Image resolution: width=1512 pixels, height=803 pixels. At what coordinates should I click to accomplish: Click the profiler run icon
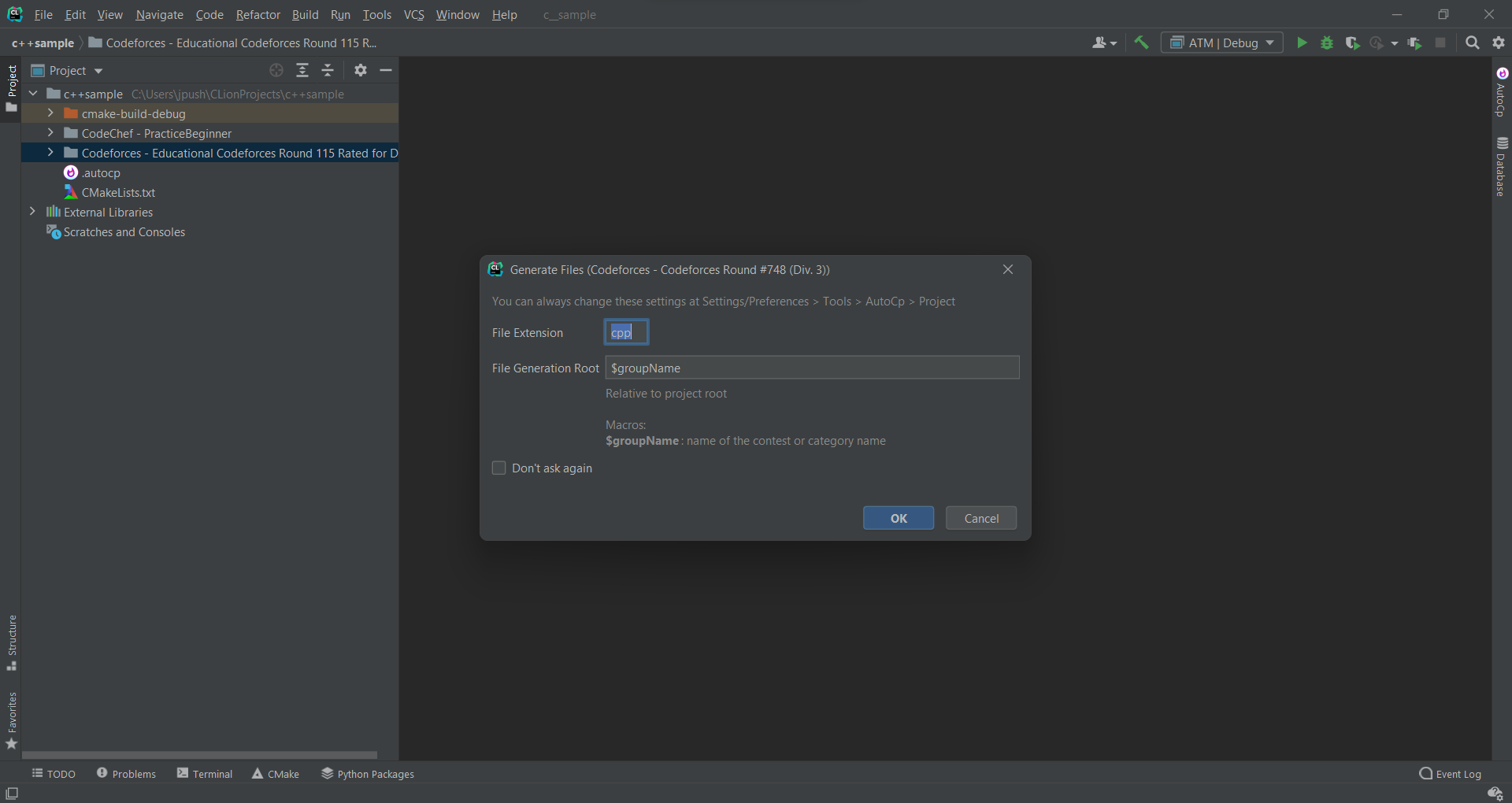point(1377,43)
